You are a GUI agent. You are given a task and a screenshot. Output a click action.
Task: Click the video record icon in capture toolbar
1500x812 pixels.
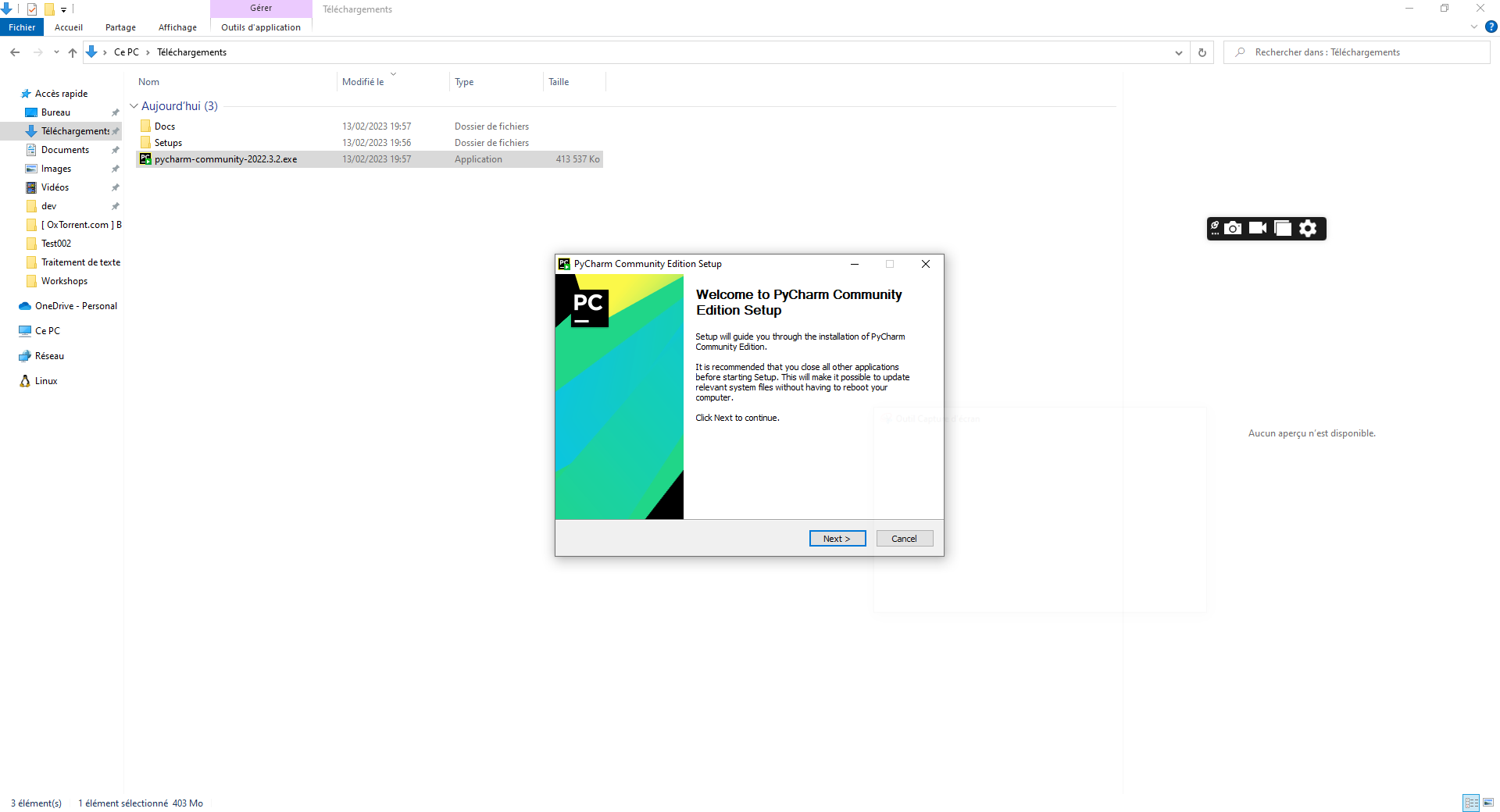1258,228
